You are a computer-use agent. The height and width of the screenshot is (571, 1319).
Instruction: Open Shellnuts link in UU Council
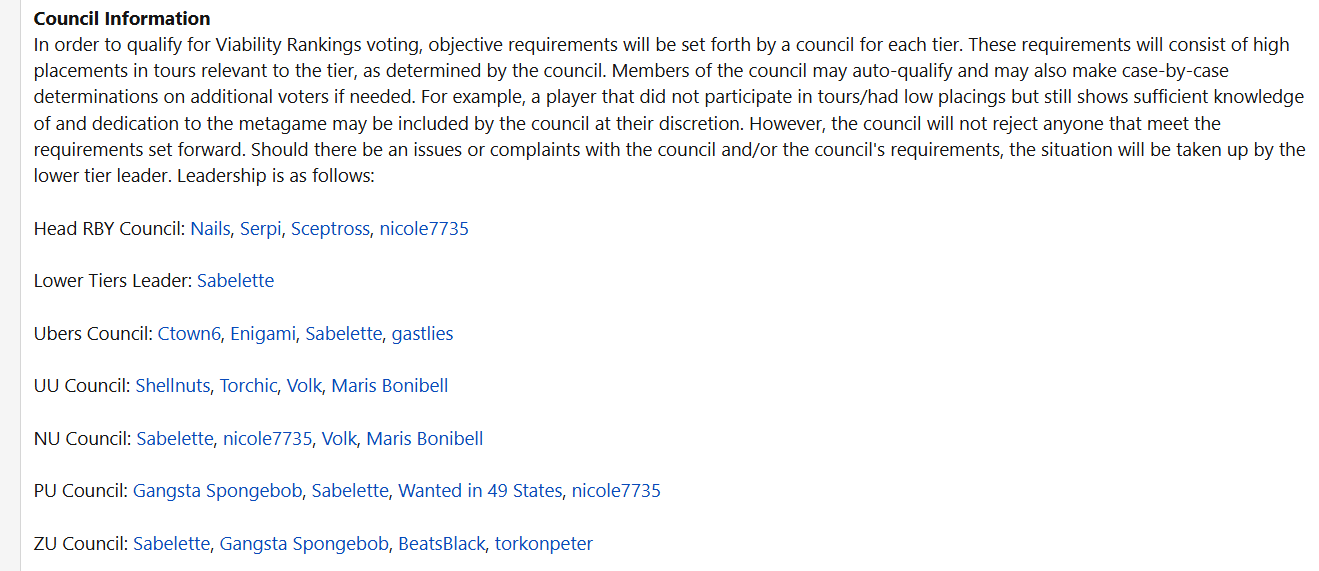(x=173, y=385)
